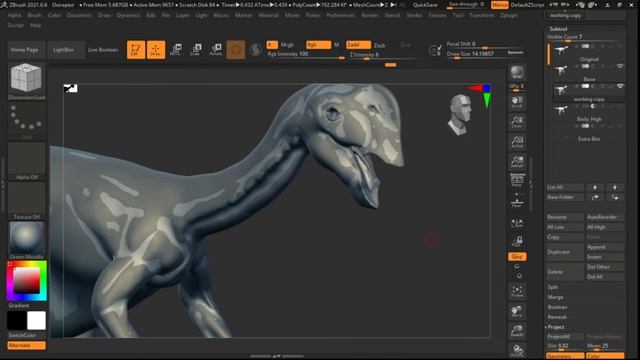This screenshot has width=640, height=360.
Task: Toggle the Zsub mode
Action: point(380,45)
